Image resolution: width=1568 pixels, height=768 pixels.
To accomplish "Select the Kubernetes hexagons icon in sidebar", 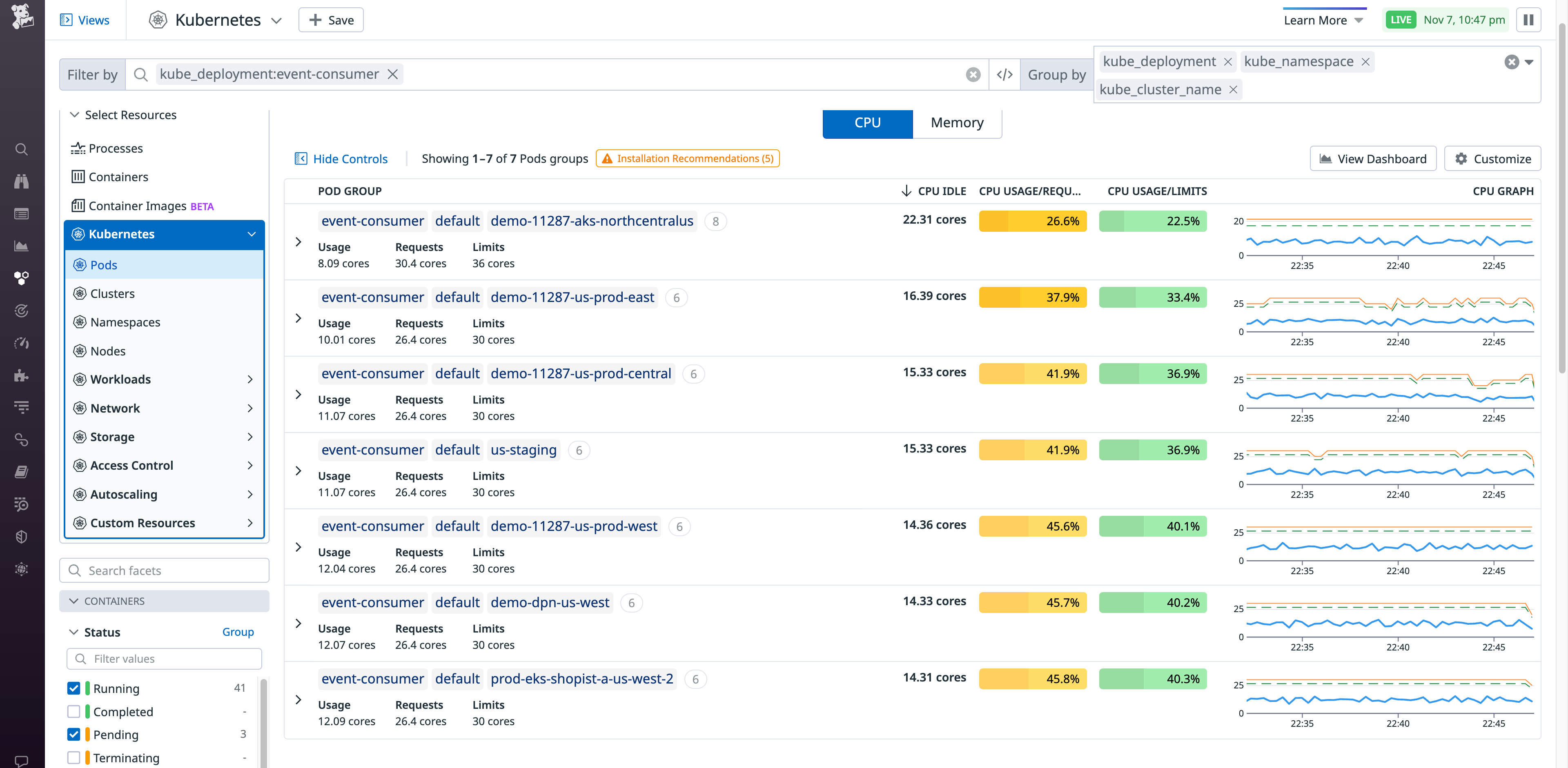I will (x=21, y=278).
